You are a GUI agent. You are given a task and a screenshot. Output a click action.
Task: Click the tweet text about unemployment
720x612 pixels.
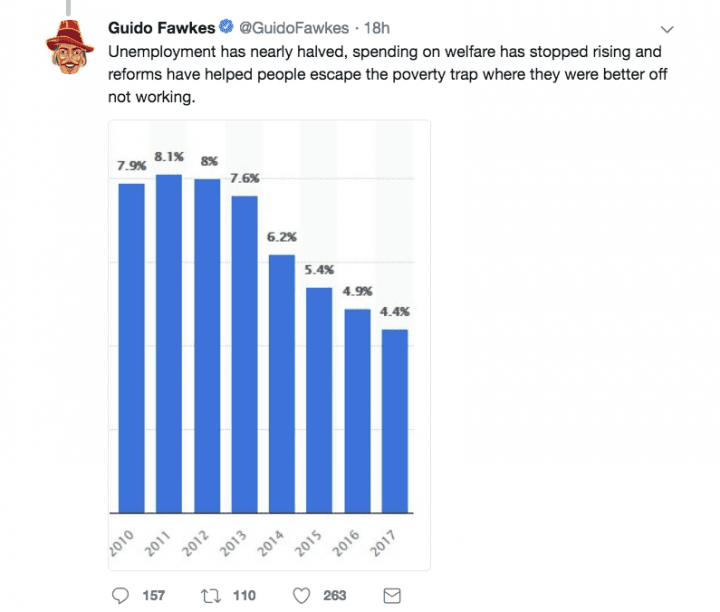click(388, 74)
